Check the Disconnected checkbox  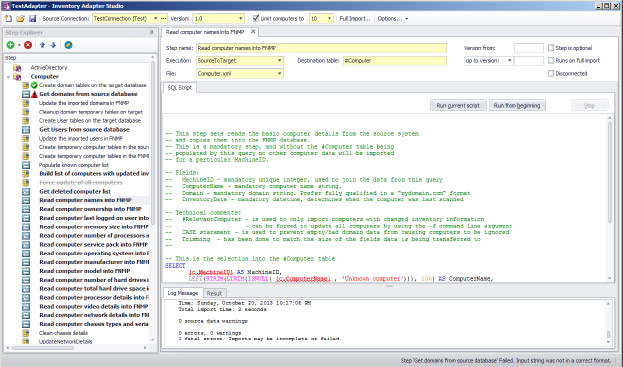click(551, 73)
